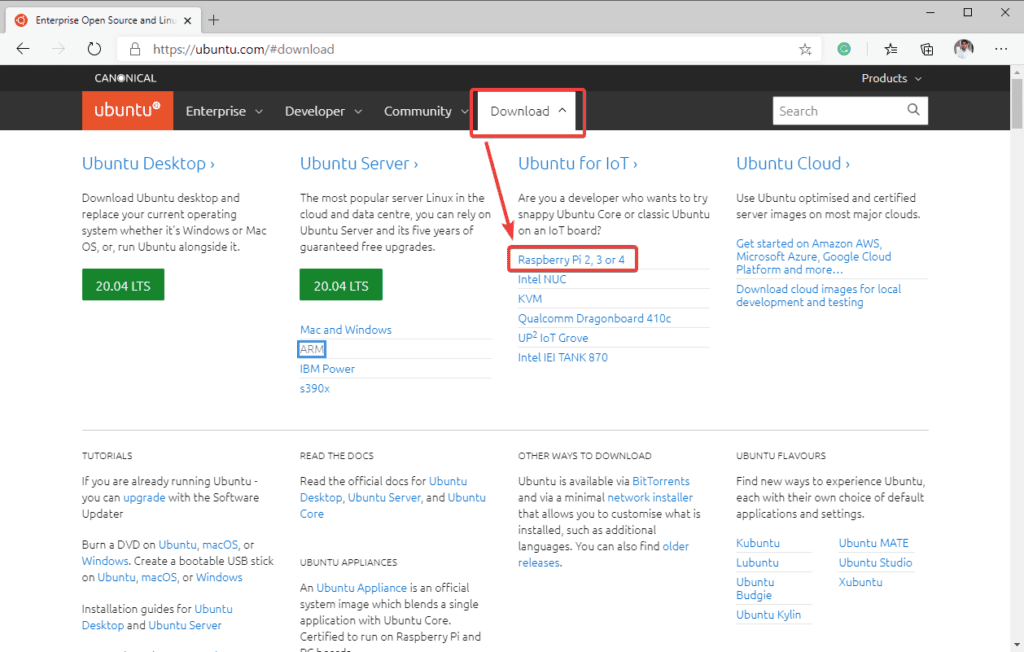Click into the Search input field
Viewport: 1024px width, 652px height.
[838, 111]
